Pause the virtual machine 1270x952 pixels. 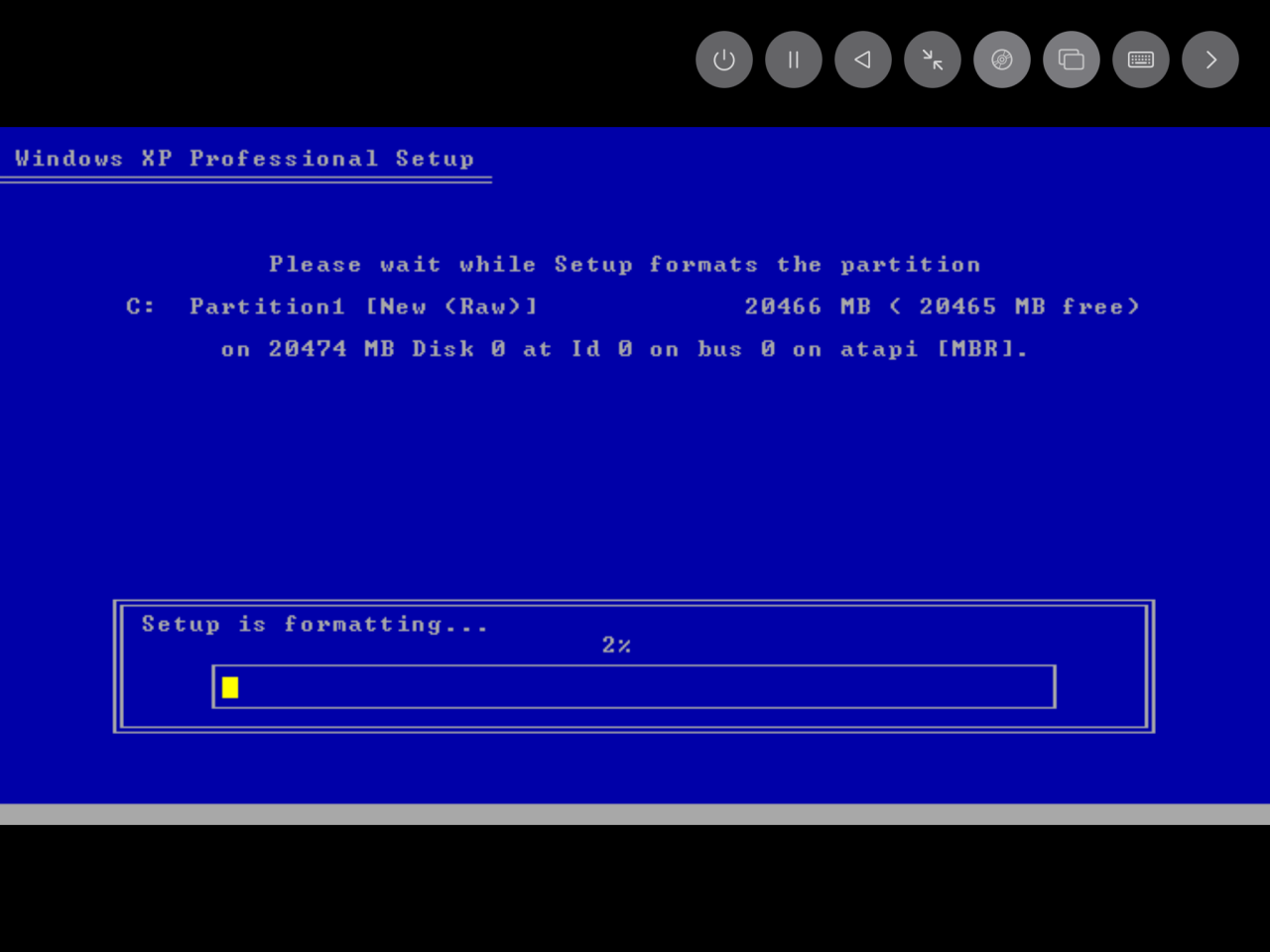click(794, 59)
